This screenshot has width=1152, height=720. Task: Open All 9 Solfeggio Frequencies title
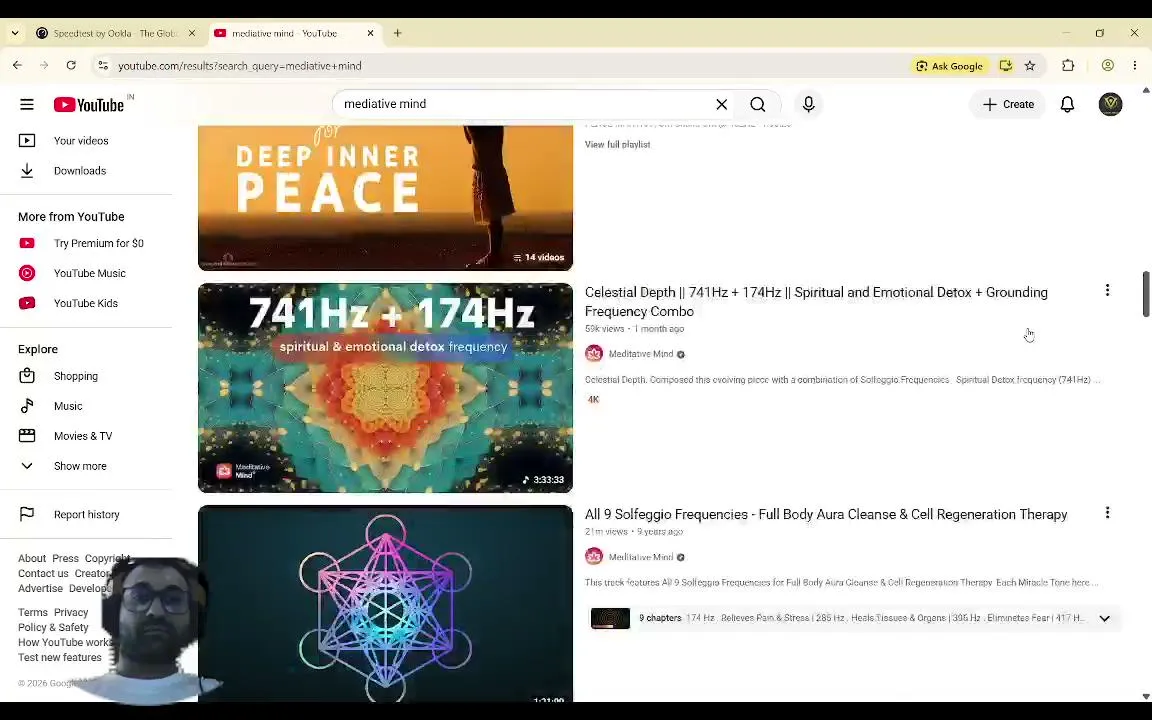point(826,514)
